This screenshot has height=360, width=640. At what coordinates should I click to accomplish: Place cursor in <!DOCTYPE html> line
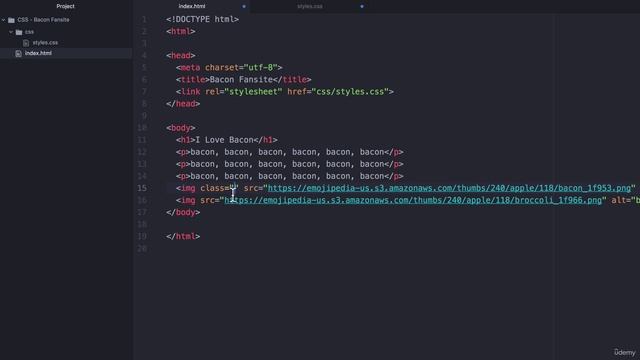[202, 19]
